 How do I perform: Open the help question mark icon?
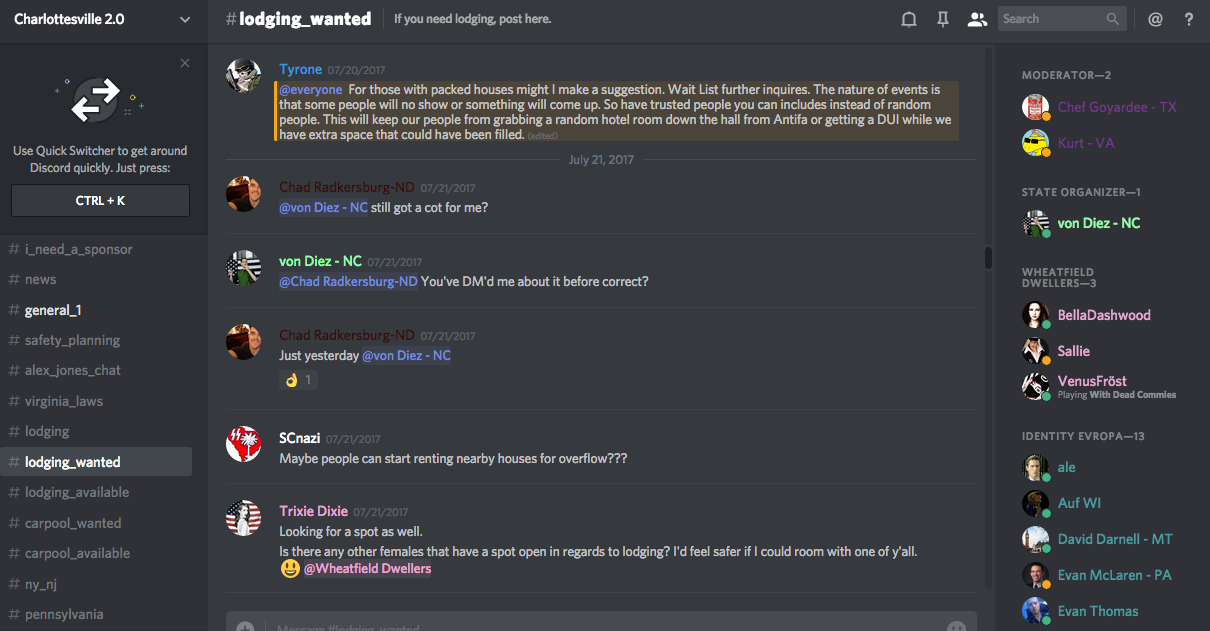1189,19
